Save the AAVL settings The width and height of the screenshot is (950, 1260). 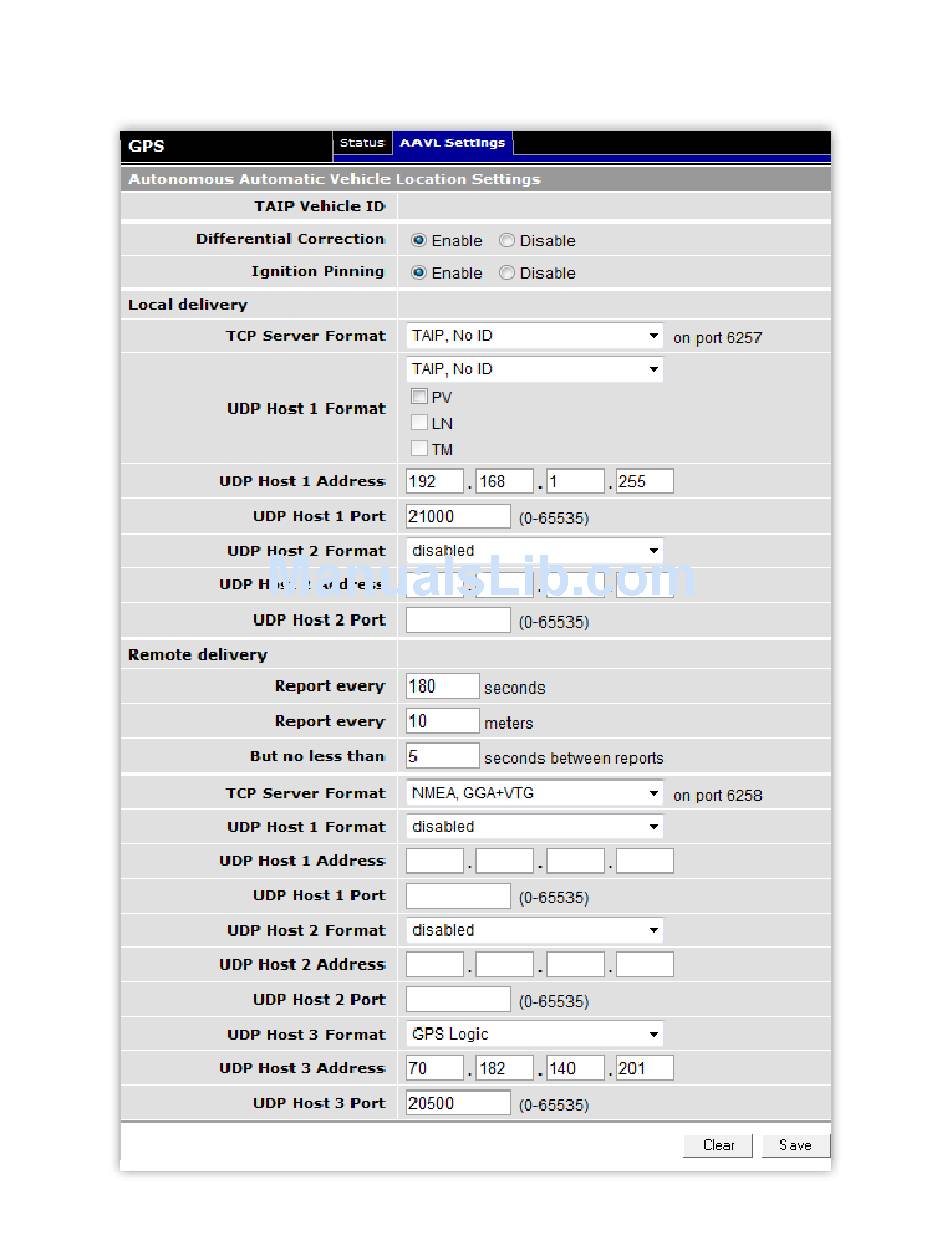coord(795,1145)
